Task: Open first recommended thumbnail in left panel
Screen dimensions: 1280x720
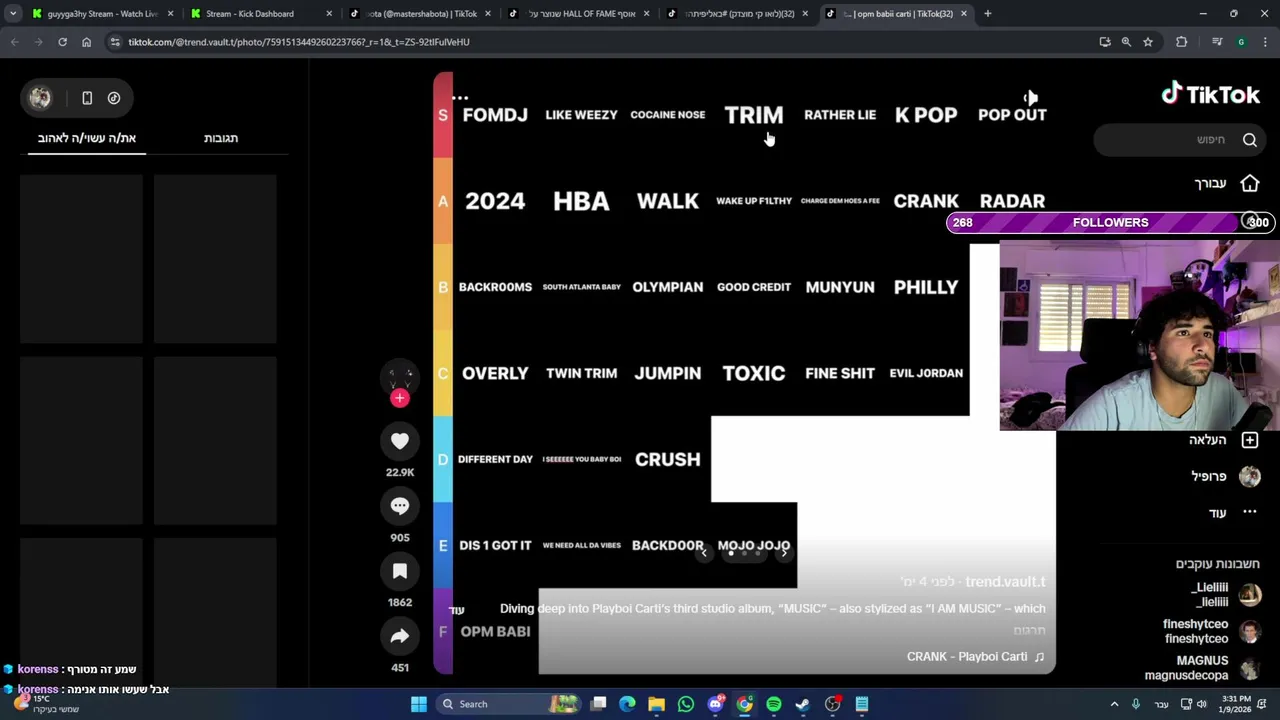Action: click(x=81, y=259)
